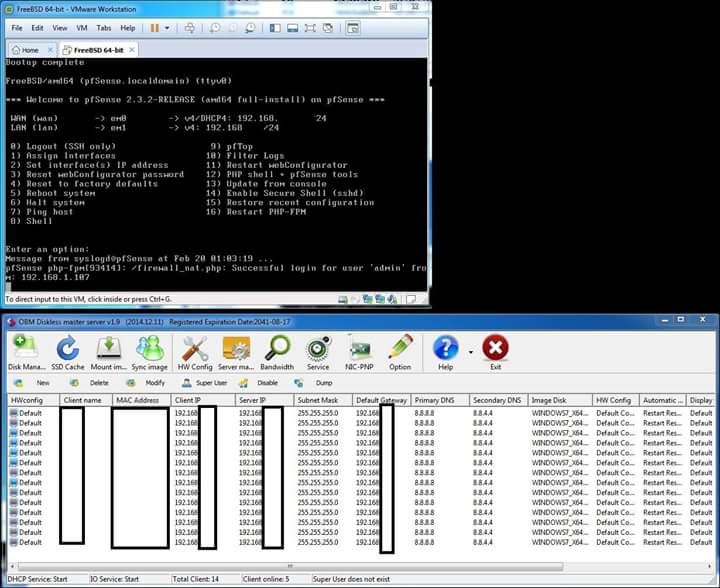Open VMware File menu
Image resolution: width=720 pixels, height=588 pixels.
coord(17,28)
